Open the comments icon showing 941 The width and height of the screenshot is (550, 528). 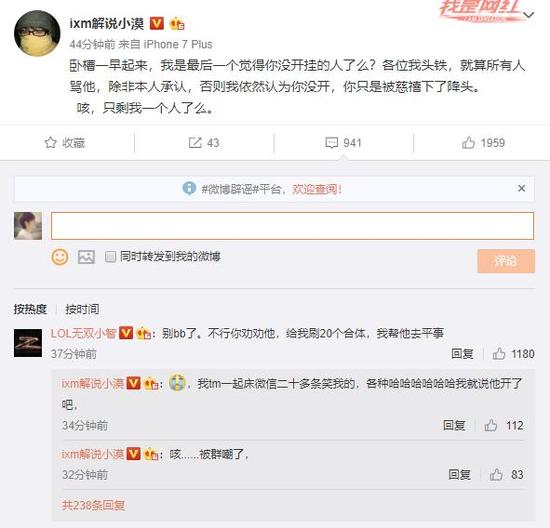tap(331, 142)
